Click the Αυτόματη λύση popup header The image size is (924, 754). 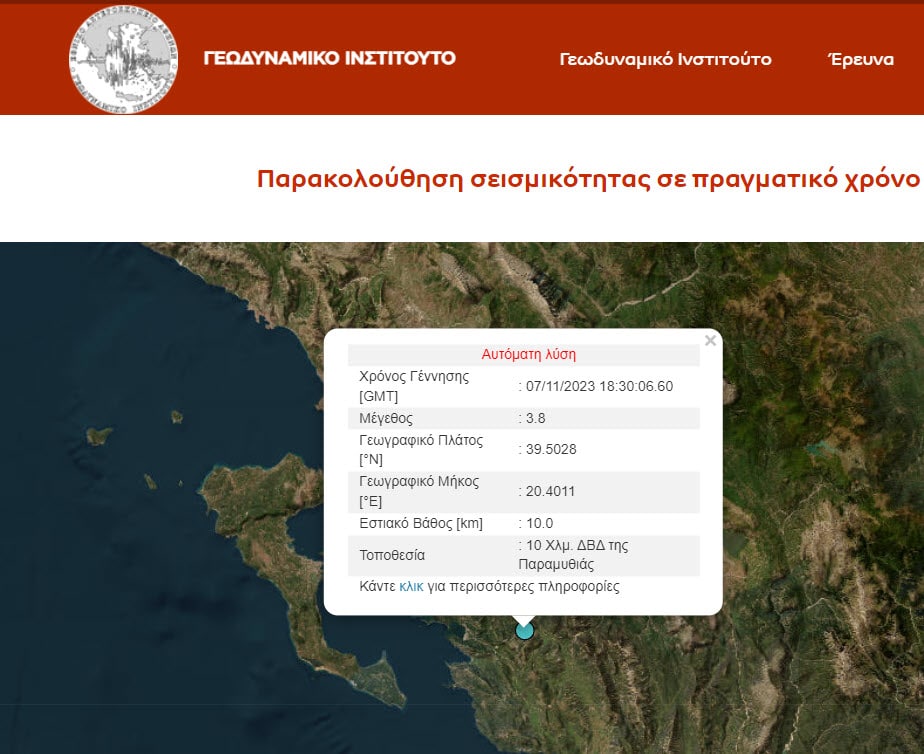point(529,354)
